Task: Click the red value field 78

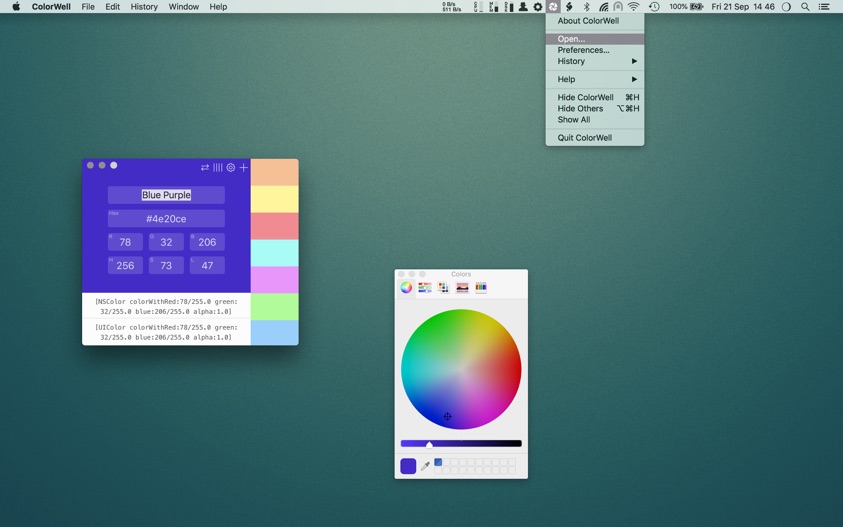Action: tap(125, 242)
